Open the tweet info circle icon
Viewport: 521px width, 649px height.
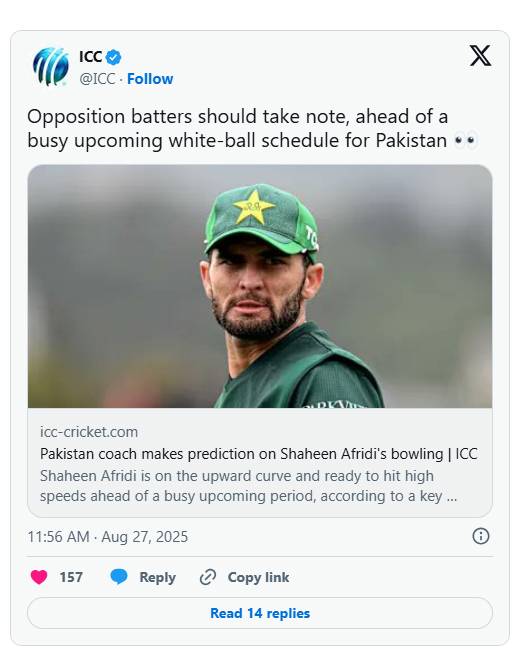tap(480, 536)
